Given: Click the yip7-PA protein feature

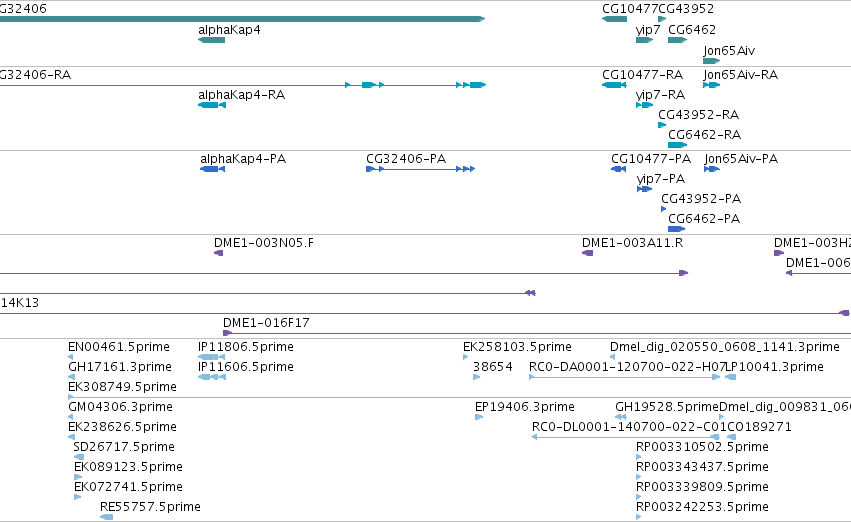Looking at the screenshot, I should point(644,189).
